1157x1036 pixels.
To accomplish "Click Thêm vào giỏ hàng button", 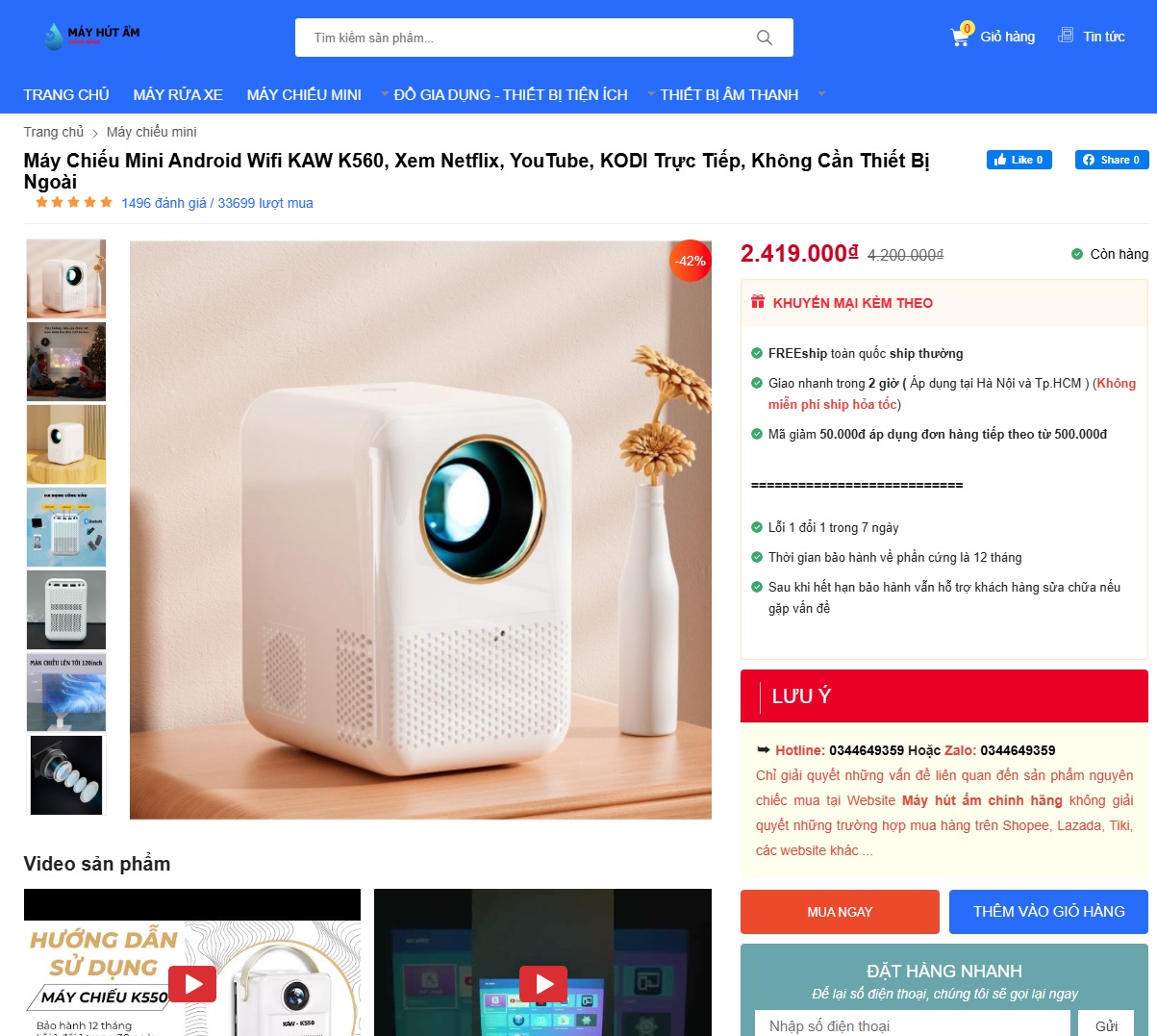I will (x=1048, y=912).
